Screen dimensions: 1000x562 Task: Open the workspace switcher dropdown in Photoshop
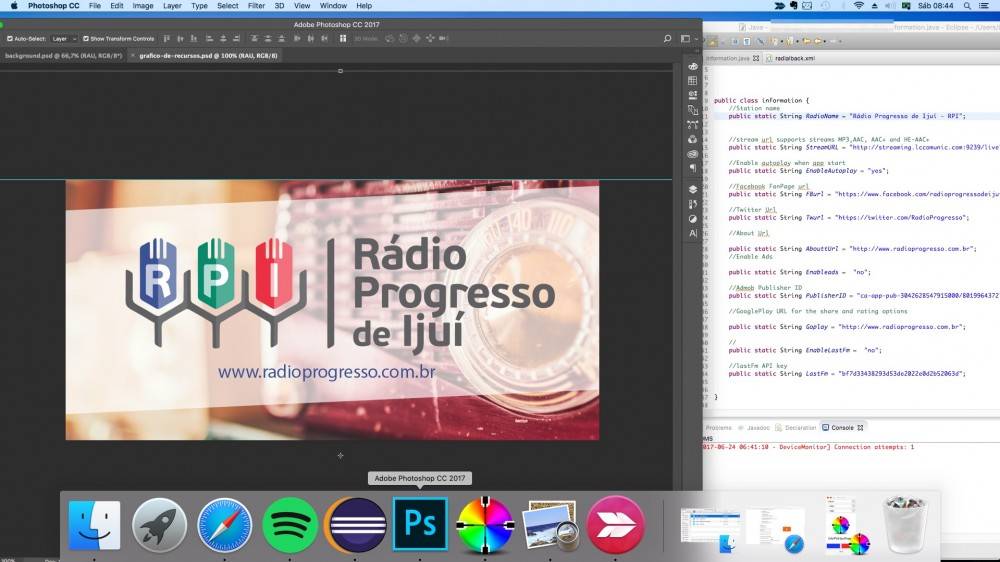pos(689,39)
